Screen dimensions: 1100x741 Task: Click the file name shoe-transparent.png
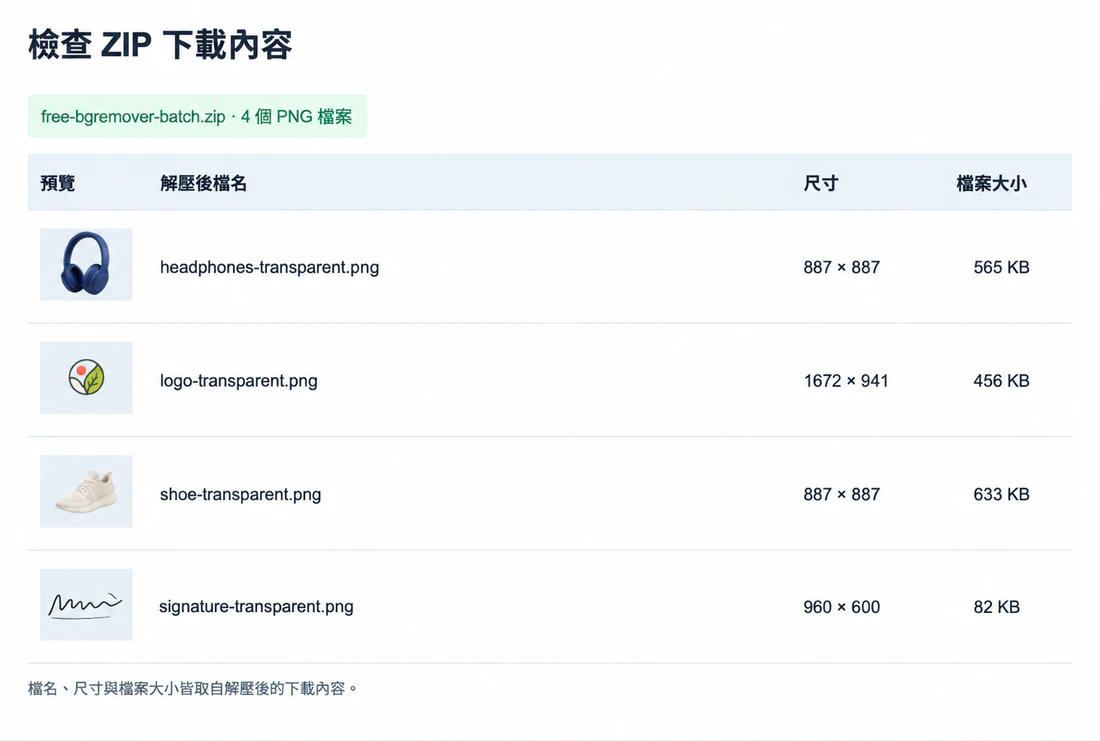[x=241, y=495]
